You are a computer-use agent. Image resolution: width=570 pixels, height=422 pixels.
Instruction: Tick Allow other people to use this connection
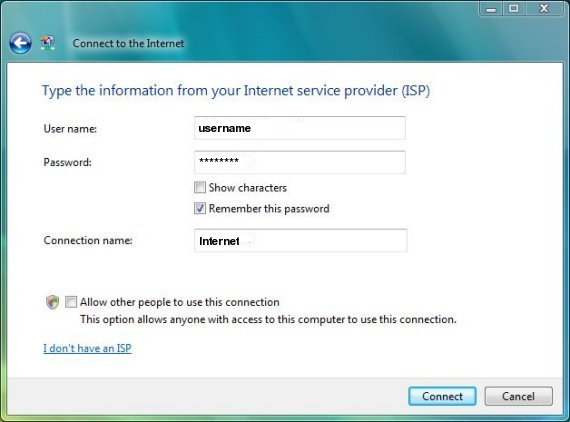71,302
